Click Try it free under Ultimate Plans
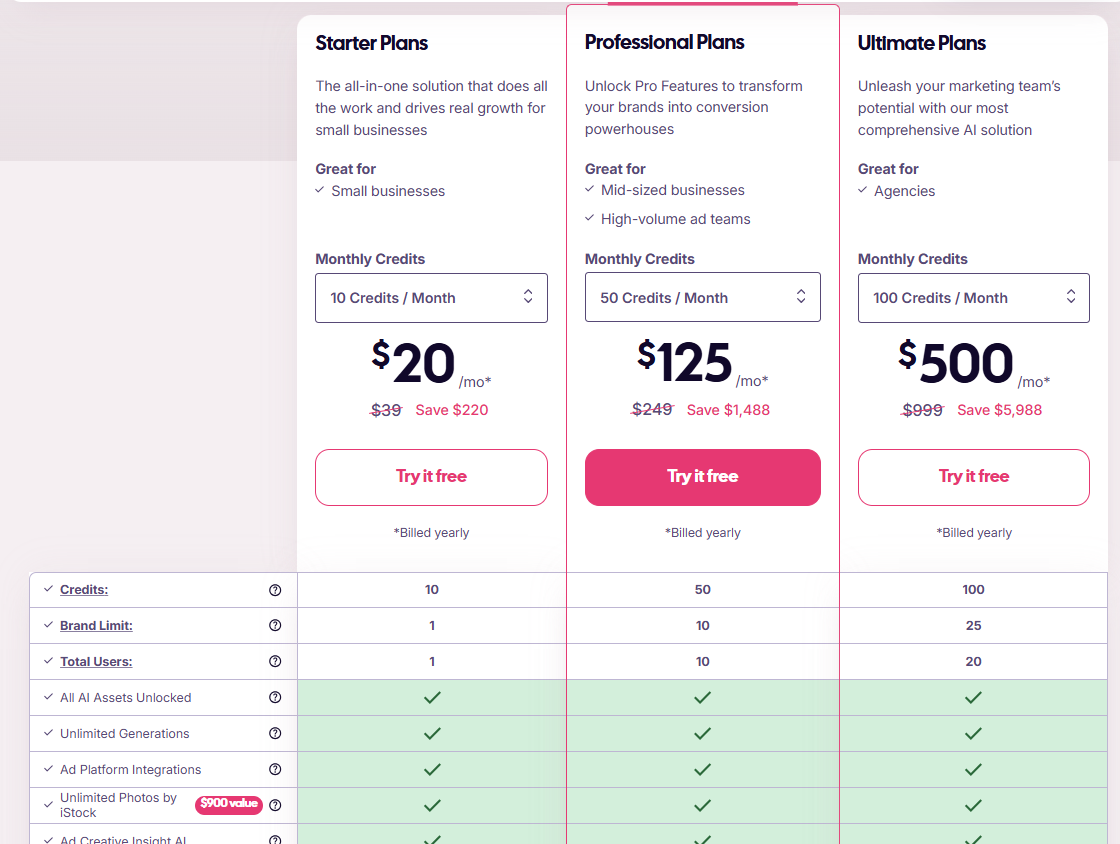This screenshot has height=844, width=1120. (x=974, y=477)
